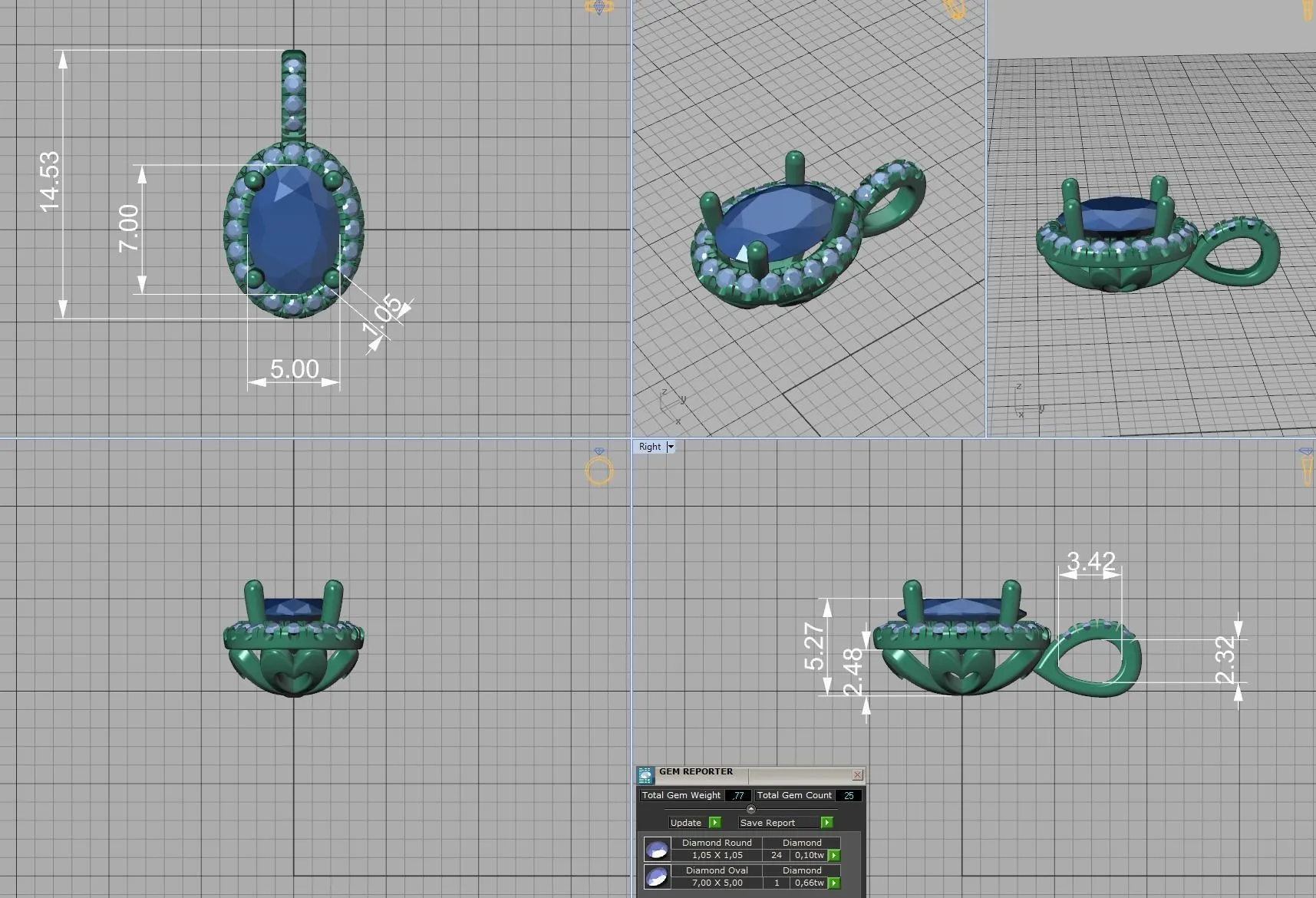Click the front-view ring icon in bottom-left viewport

(599, 468)
